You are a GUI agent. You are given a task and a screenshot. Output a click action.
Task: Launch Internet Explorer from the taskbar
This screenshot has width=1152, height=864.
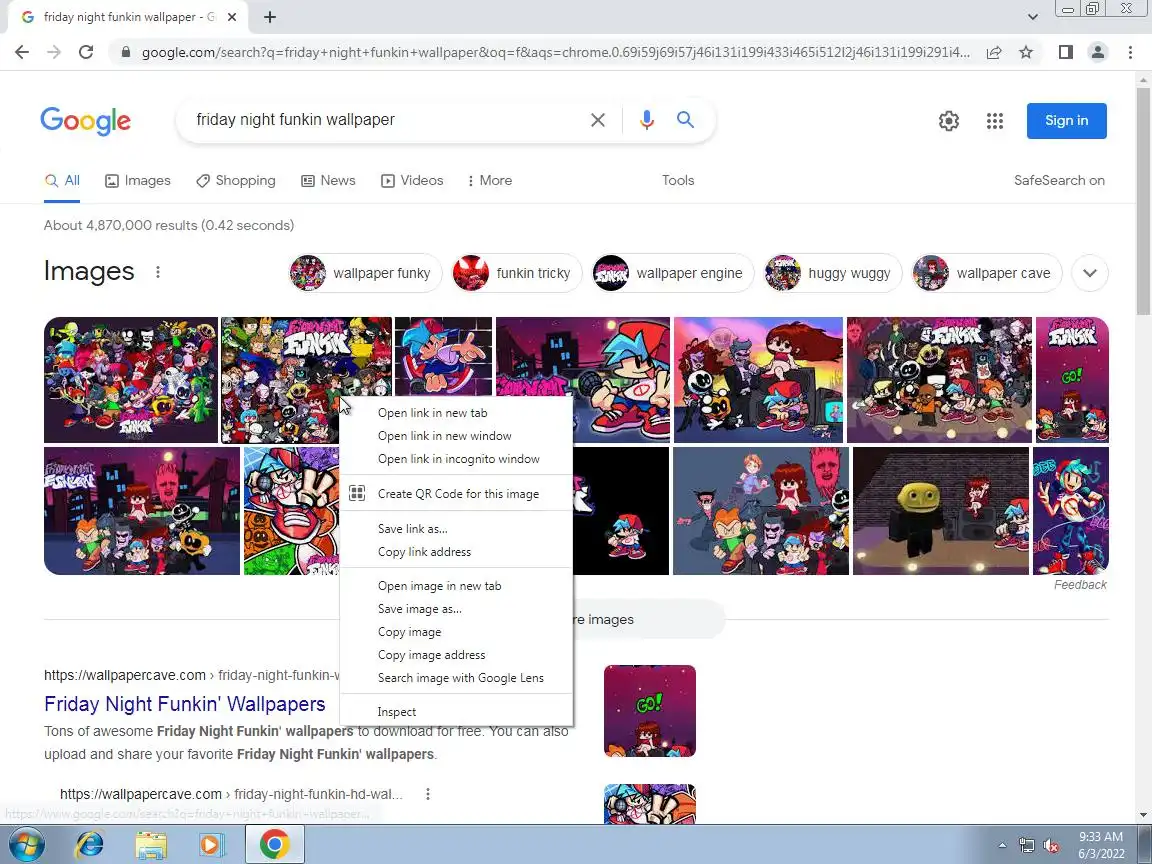point(90,845)
